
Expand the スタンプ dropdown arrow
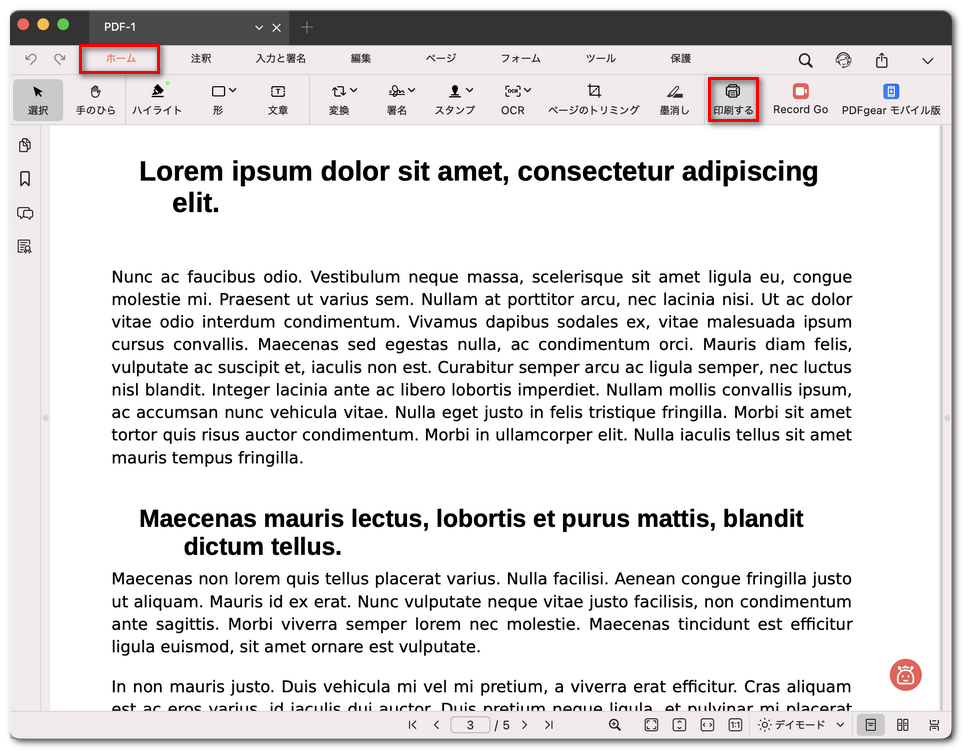pyautogui.click(x=470, y=91)
